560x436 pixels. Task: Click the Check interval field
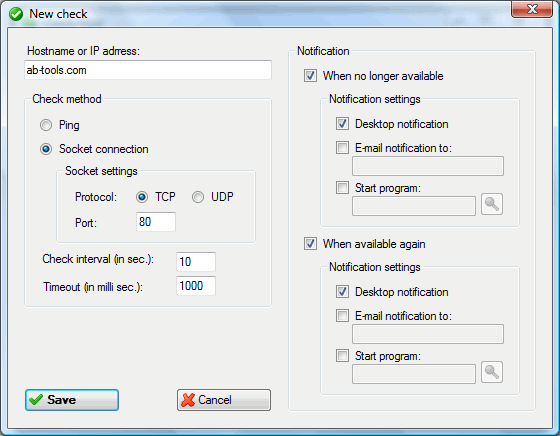point(196,262)
